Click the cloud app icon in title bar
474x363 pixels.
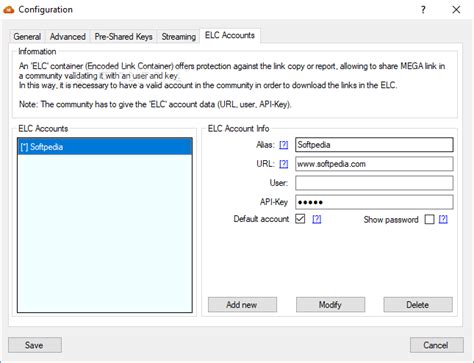click(x=9, y=10)
